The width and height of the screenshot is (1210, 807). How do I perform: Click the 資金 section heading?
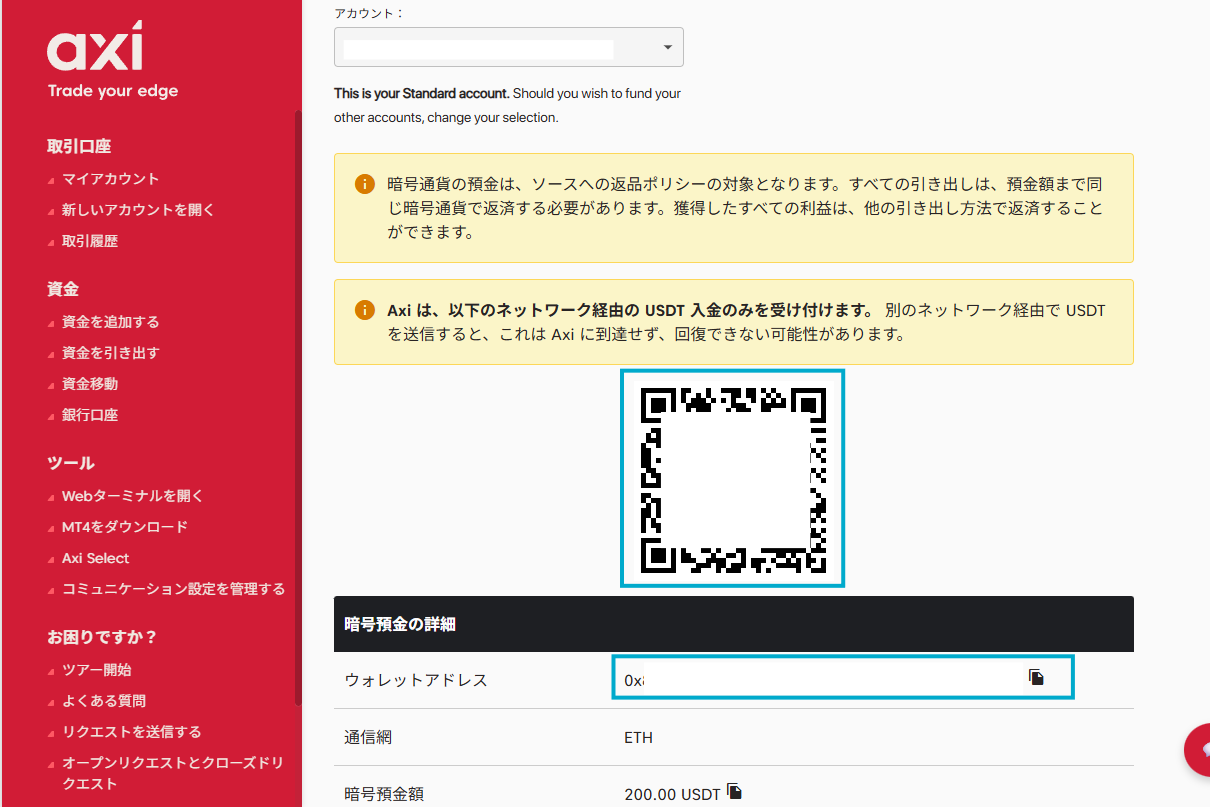(63, 289)
